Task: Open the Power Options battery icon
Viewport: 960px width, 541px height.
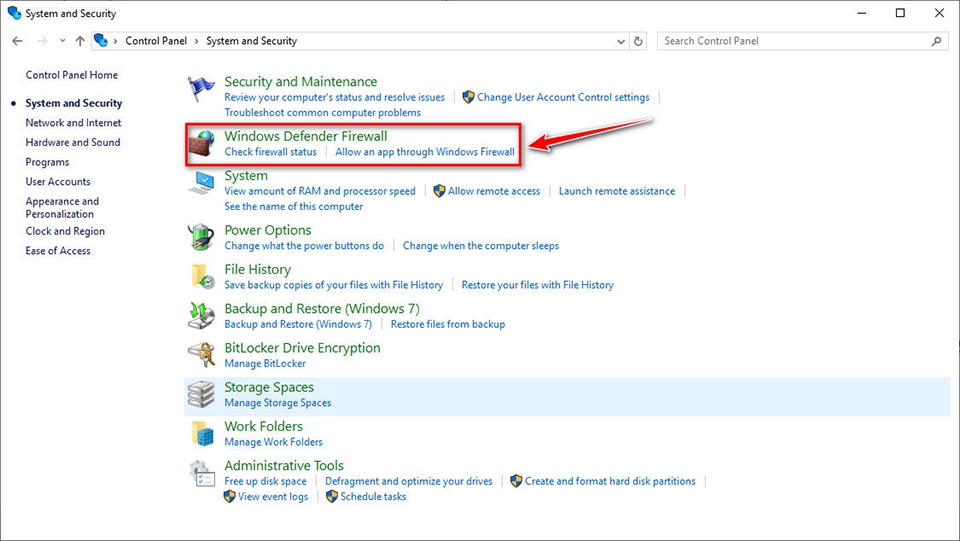Action: pos(201,237)
